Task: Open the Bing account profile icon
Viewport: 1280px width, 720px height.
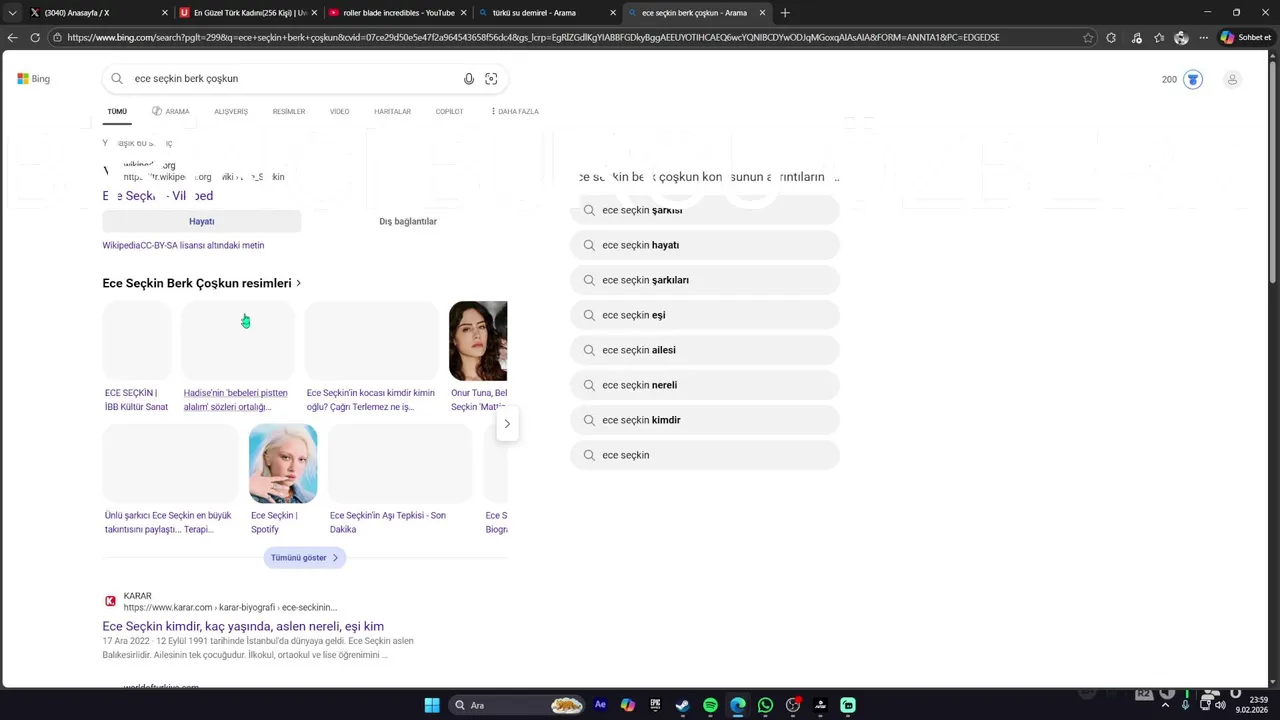Action: [x=1232, y=79]
